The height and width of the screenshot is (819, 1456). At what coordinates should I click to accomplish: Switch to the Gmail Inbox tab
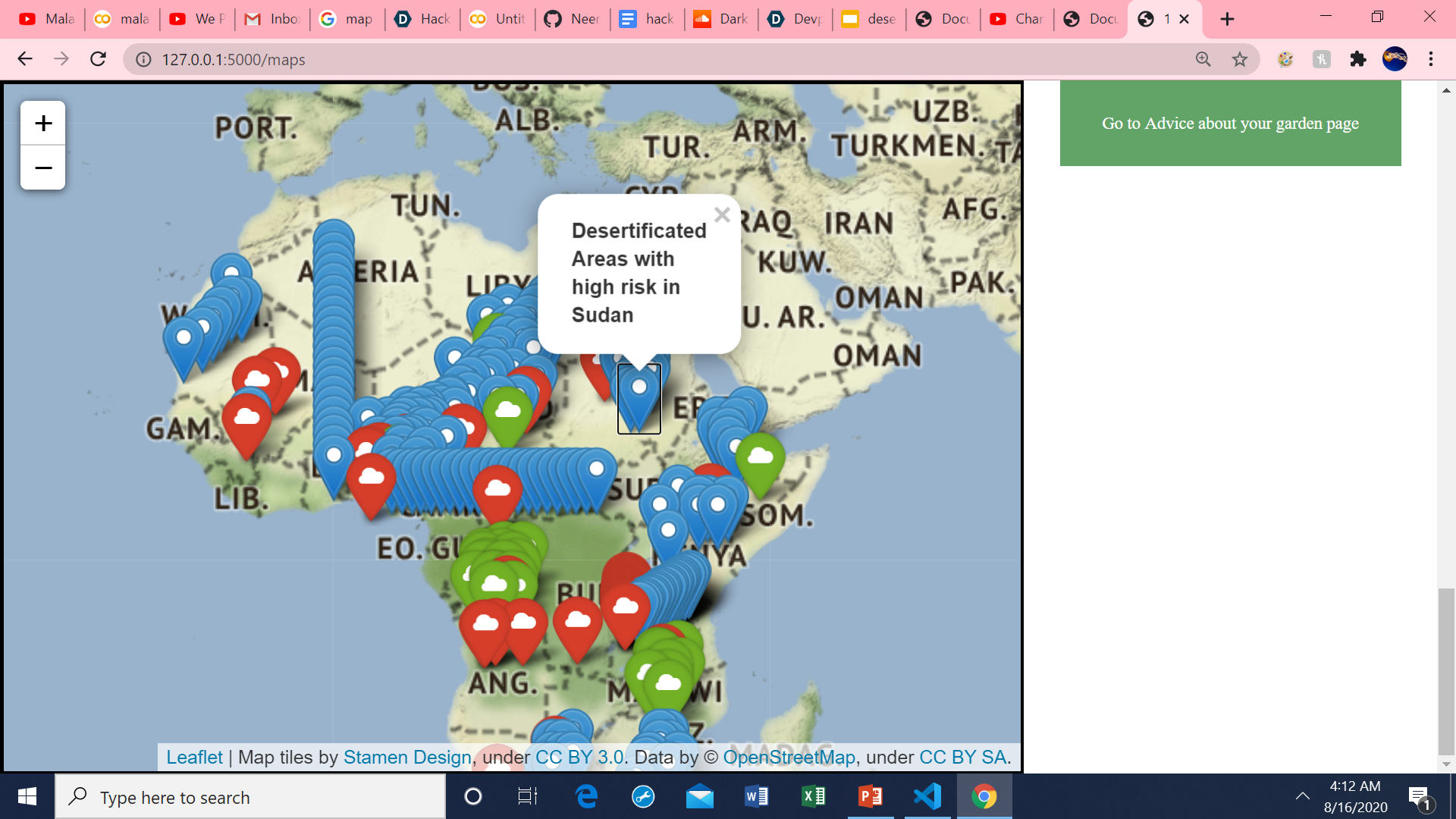click(x=272, y=19)
